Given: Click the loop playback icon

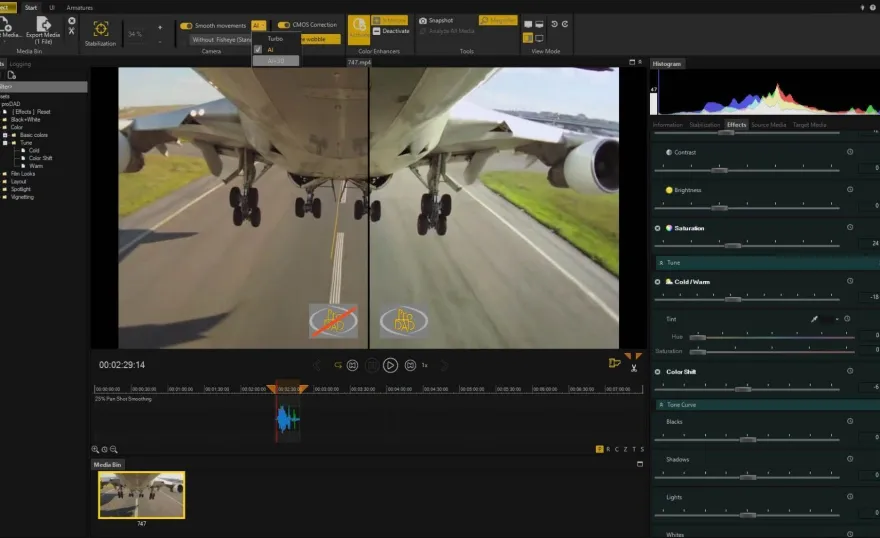Looking at the screenshot, I should pyautogui.click(x=338, y=365).
